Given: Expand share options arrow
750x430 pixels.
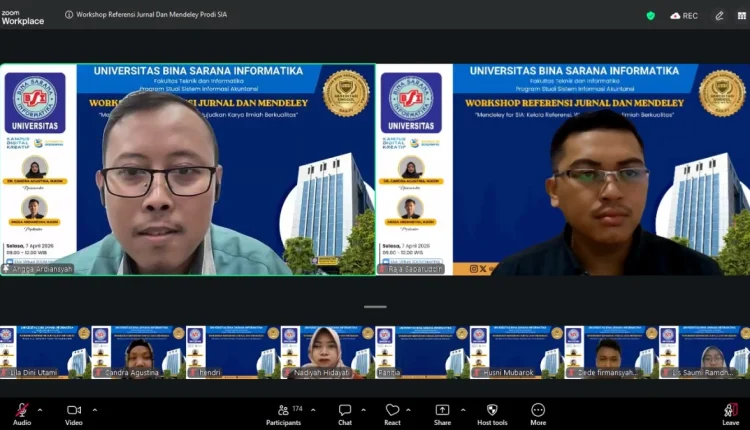Looking at the screenshot, I should (463, 410).
